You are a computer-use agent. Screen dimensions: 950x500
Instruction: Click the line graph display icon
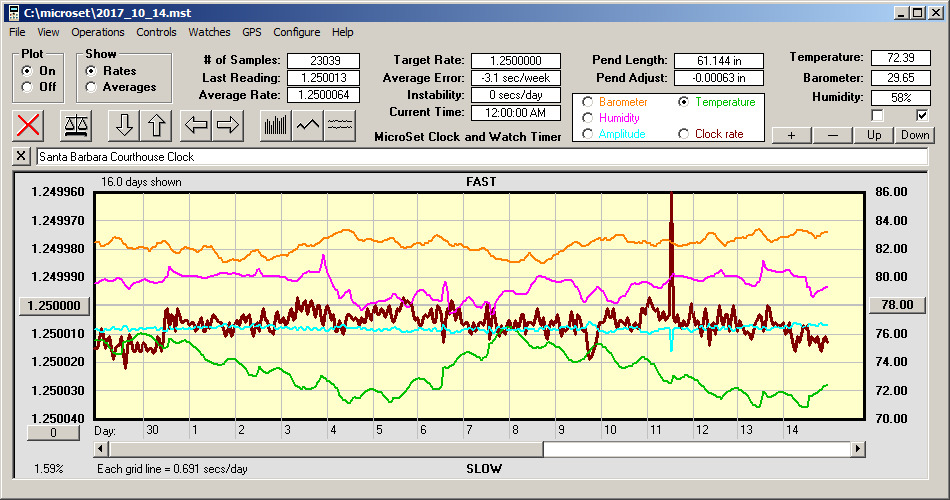tap(308, 125)
